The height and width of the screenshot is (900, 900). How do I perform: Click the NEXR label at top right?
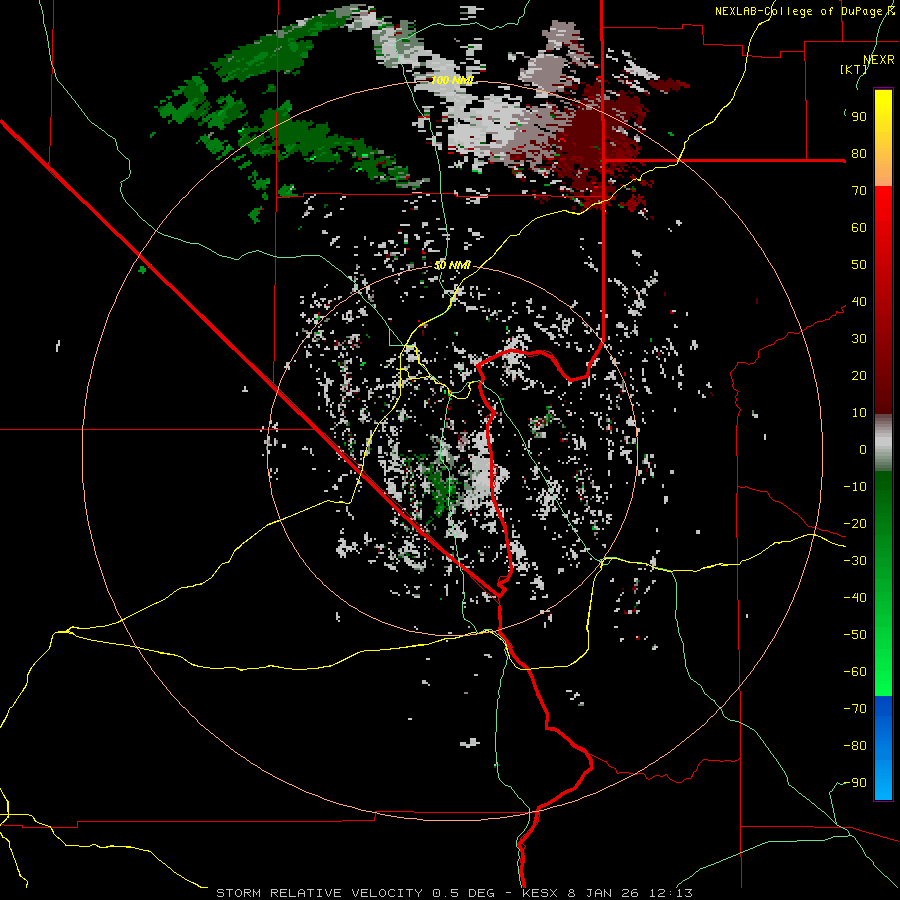tap(879, 60)
